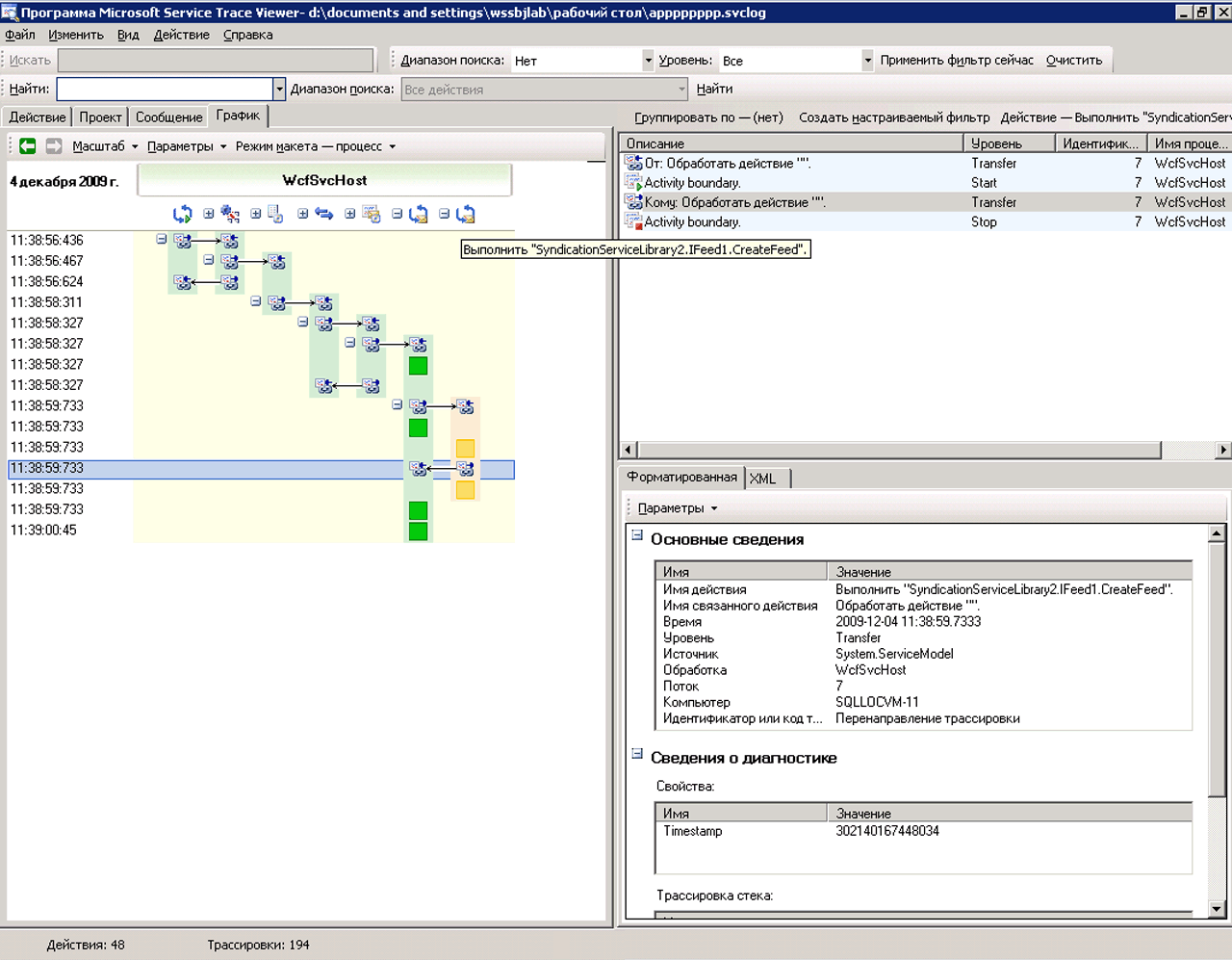The height and width of the screenshot is (960, 1232).
Task: Click the 'Описание' column header
Action: click(x=791, y=143)
